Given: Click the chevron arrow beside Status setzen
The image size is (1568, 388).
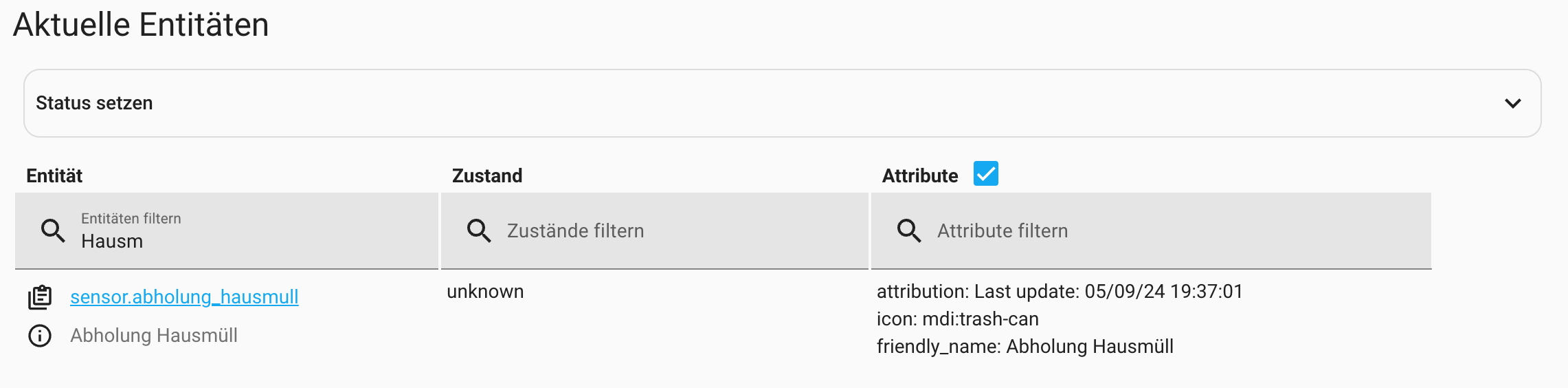Looking at the screenshot, I should (x=1512, y=103).
